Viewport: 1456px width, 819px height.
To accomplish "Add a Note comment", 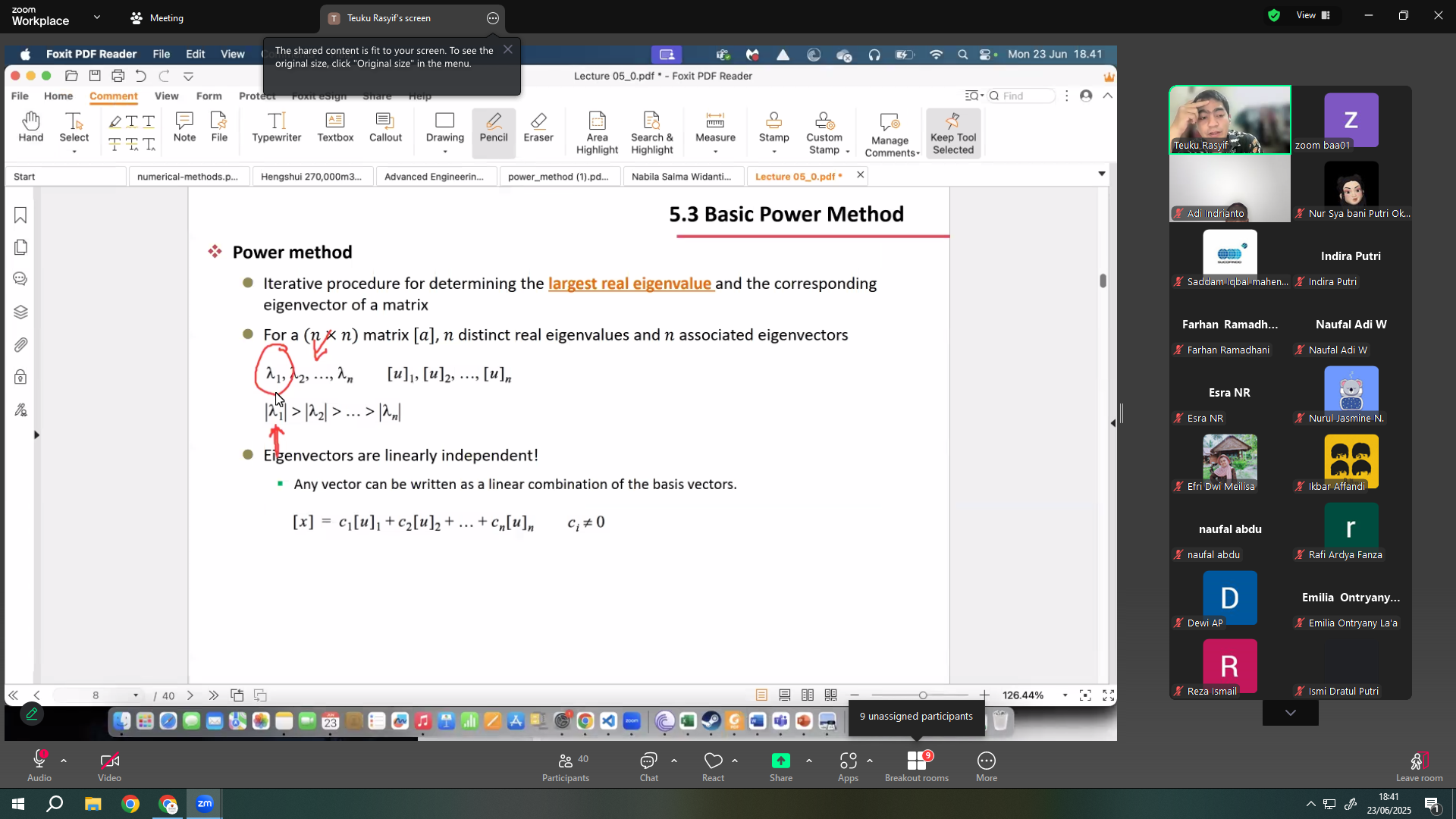I will 184,127.
